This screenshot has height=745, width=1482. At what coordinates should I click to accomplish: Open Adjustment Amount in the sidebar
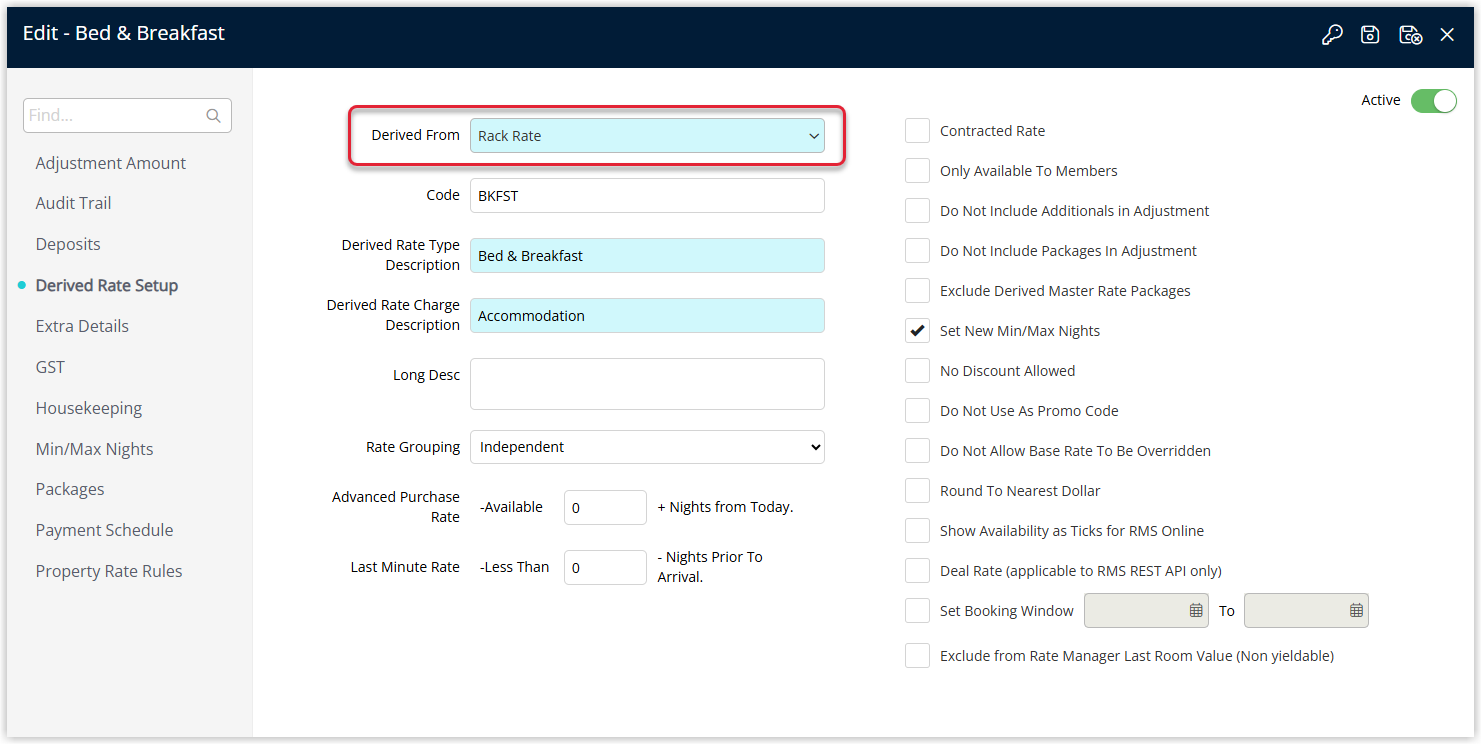(111, 163)
